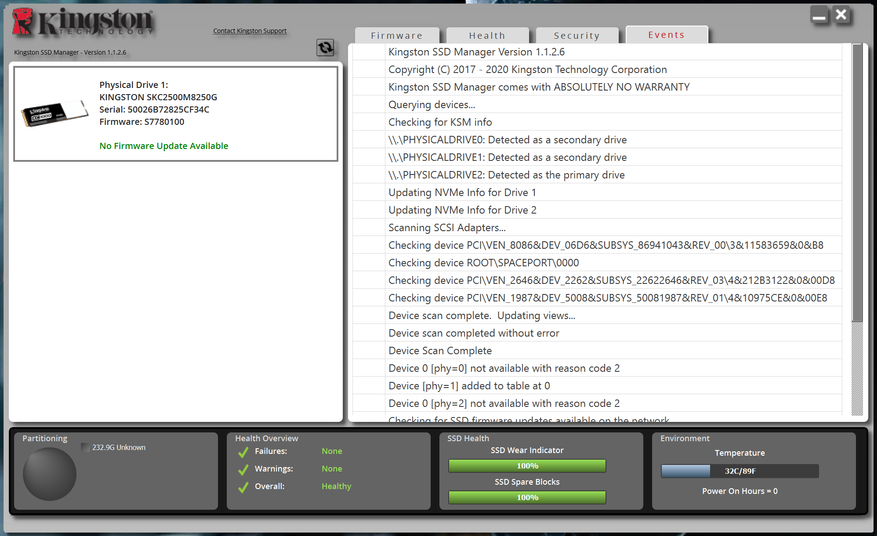Screen dimensions: 877x536
Task: Switch to the Health tab
Action: tap(487, 36)
